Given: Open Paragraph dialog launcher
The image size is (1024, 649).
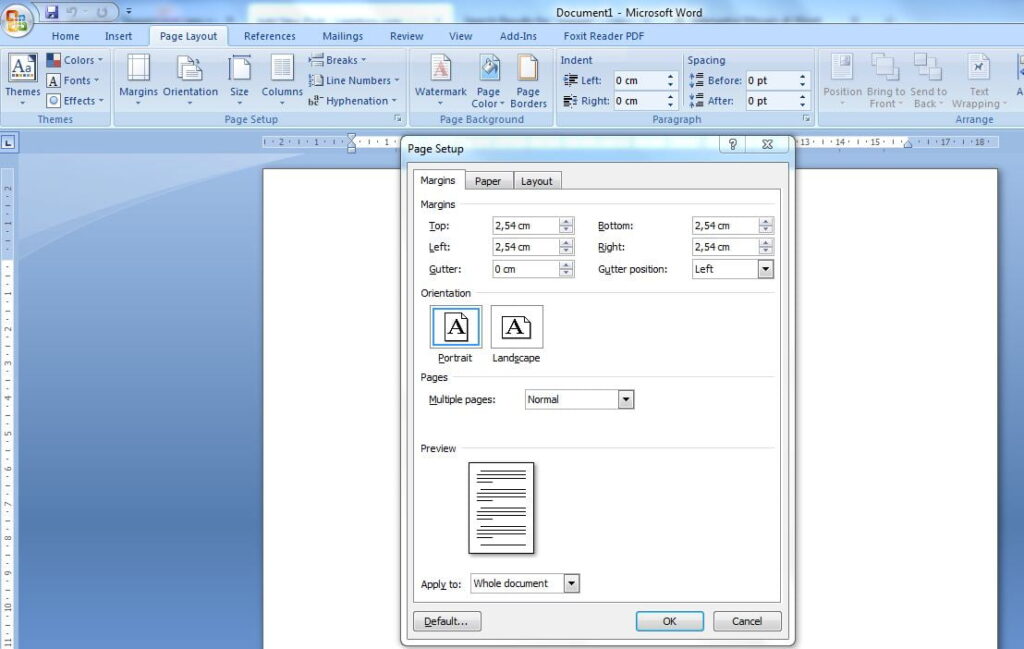Looking at the screenshot, I should coord(807,119).
